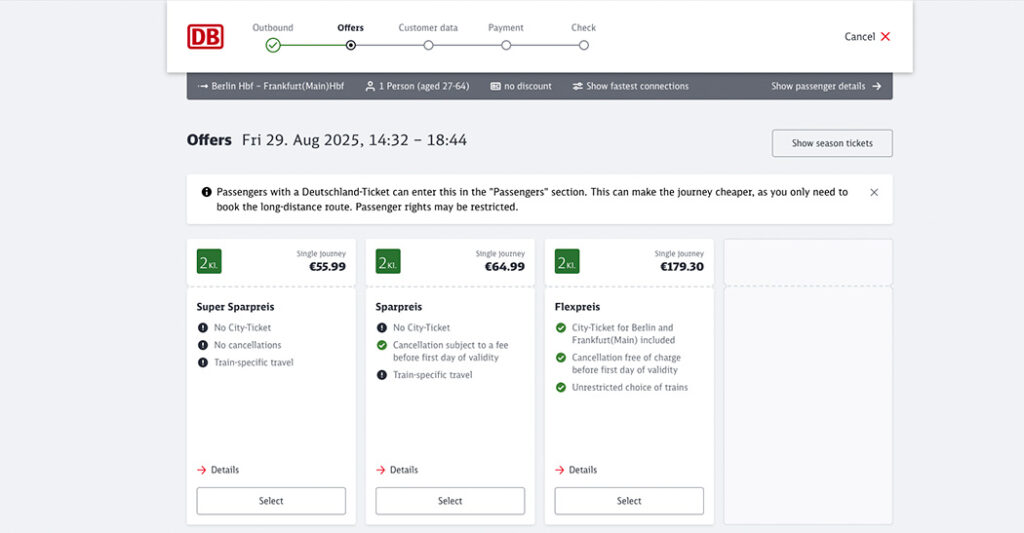Click green check beside Cancellation free of charge
1024x533 pixels.
tap(561, 357)
